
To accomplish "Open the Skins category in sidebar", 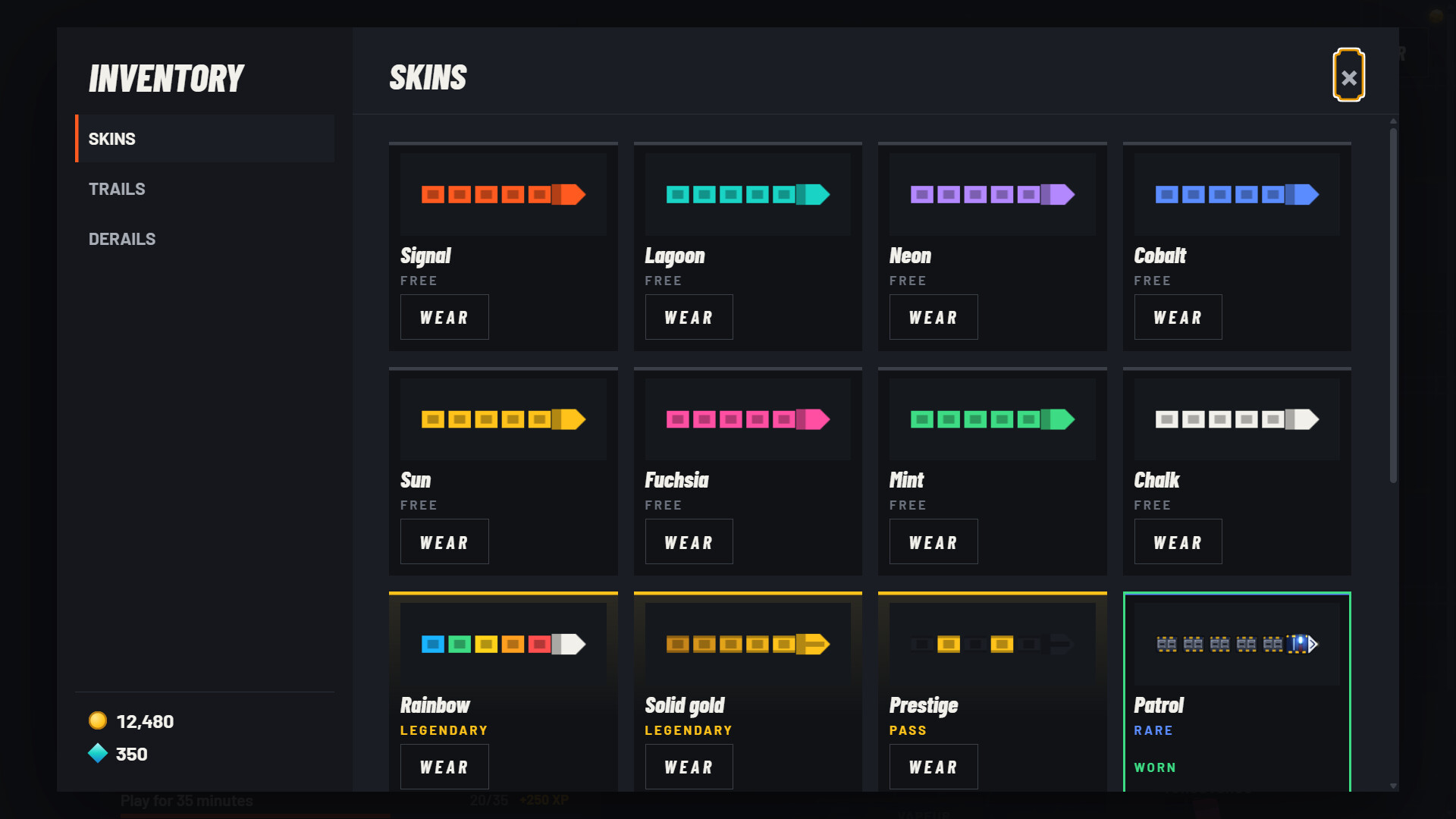I will [x=205, y=139].
